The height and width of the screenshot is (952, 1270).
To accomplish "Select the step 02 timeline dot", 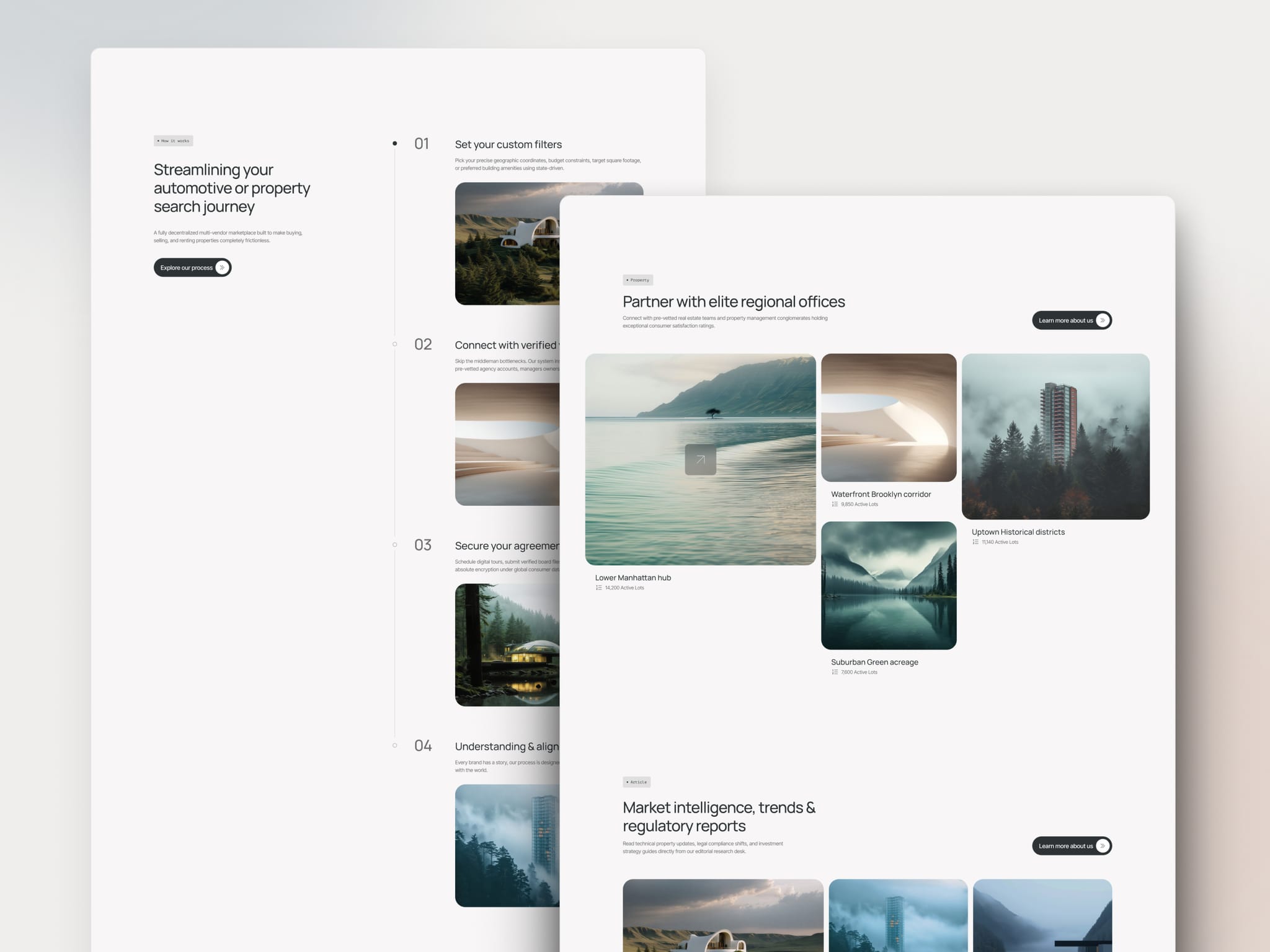I will 394,344.
